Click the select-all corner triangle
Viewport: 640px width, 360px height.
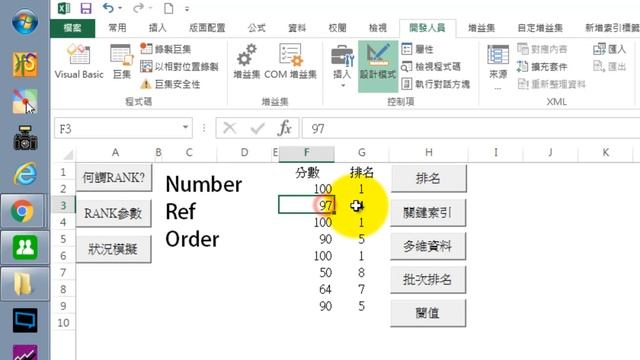(67, 154)
